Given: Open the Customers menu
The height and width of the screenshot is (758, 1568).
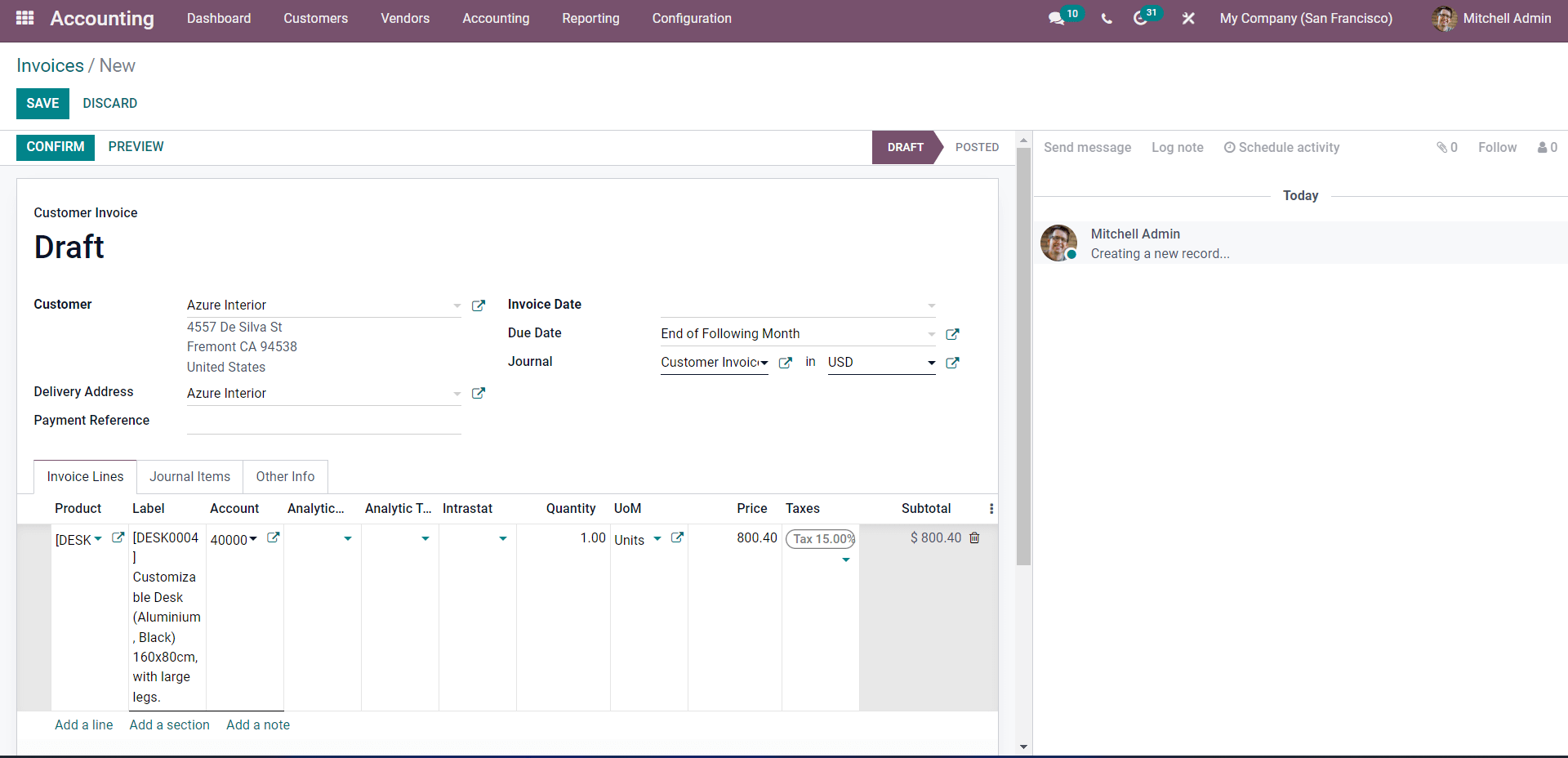Looking at the screenshot, I should pyautogui.click(x=316, y=18).
